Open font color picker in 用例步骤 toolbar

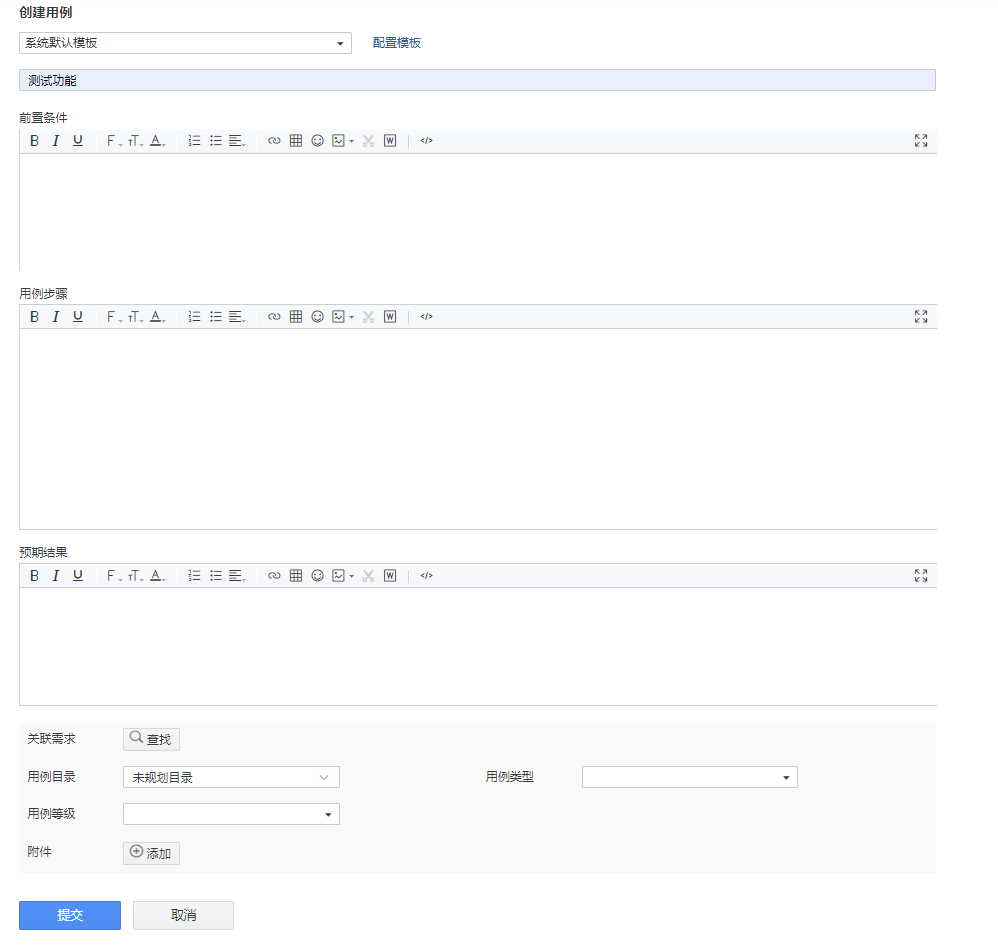157,316
